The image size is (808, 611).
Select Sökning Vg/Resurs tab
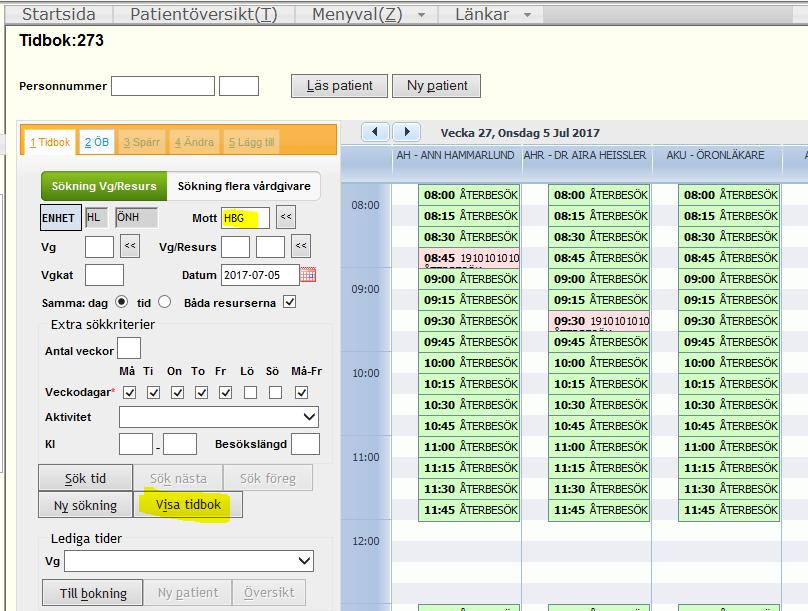click(104, 186)
